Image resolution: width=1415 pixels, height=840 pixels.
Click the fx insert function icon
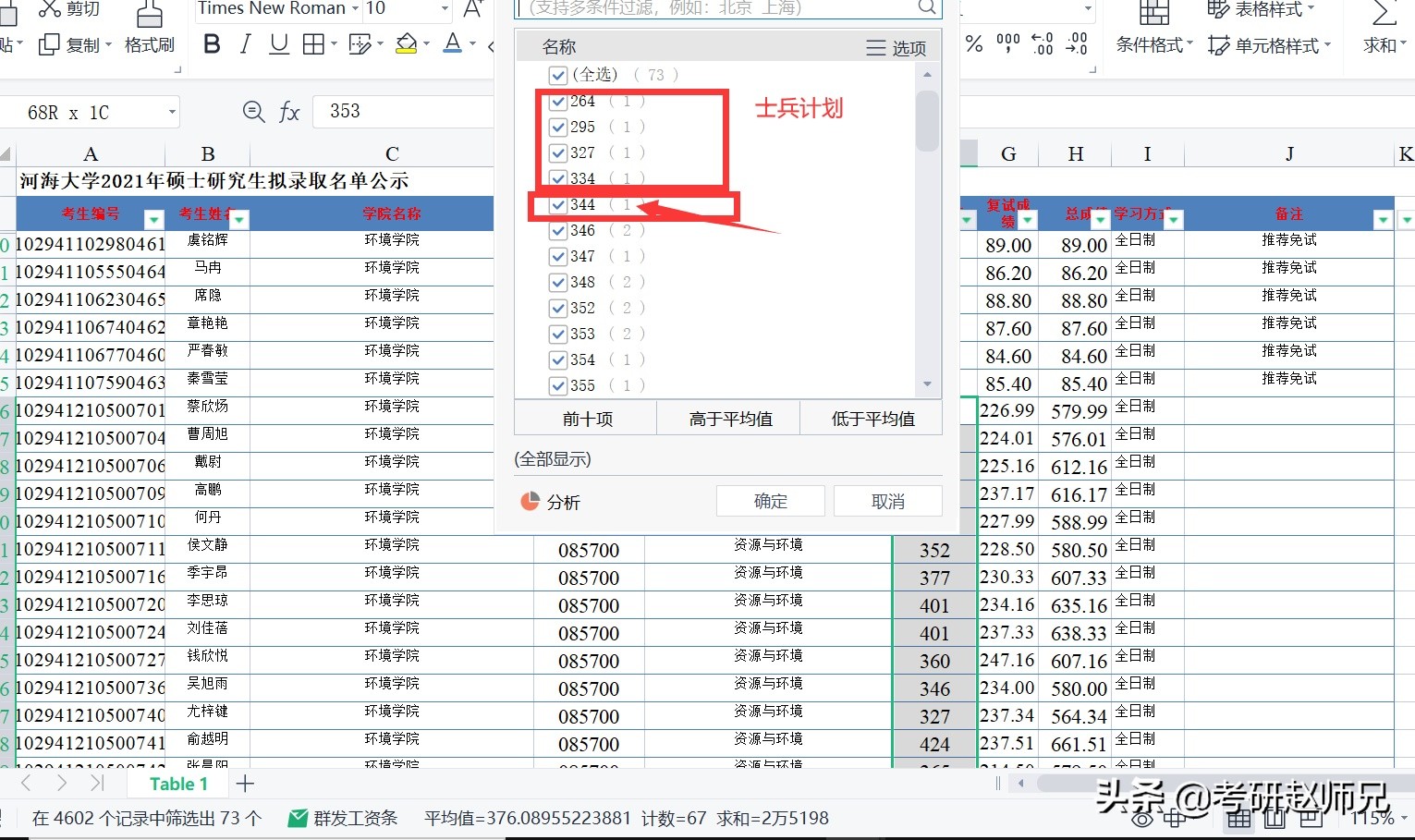point(289,111)
